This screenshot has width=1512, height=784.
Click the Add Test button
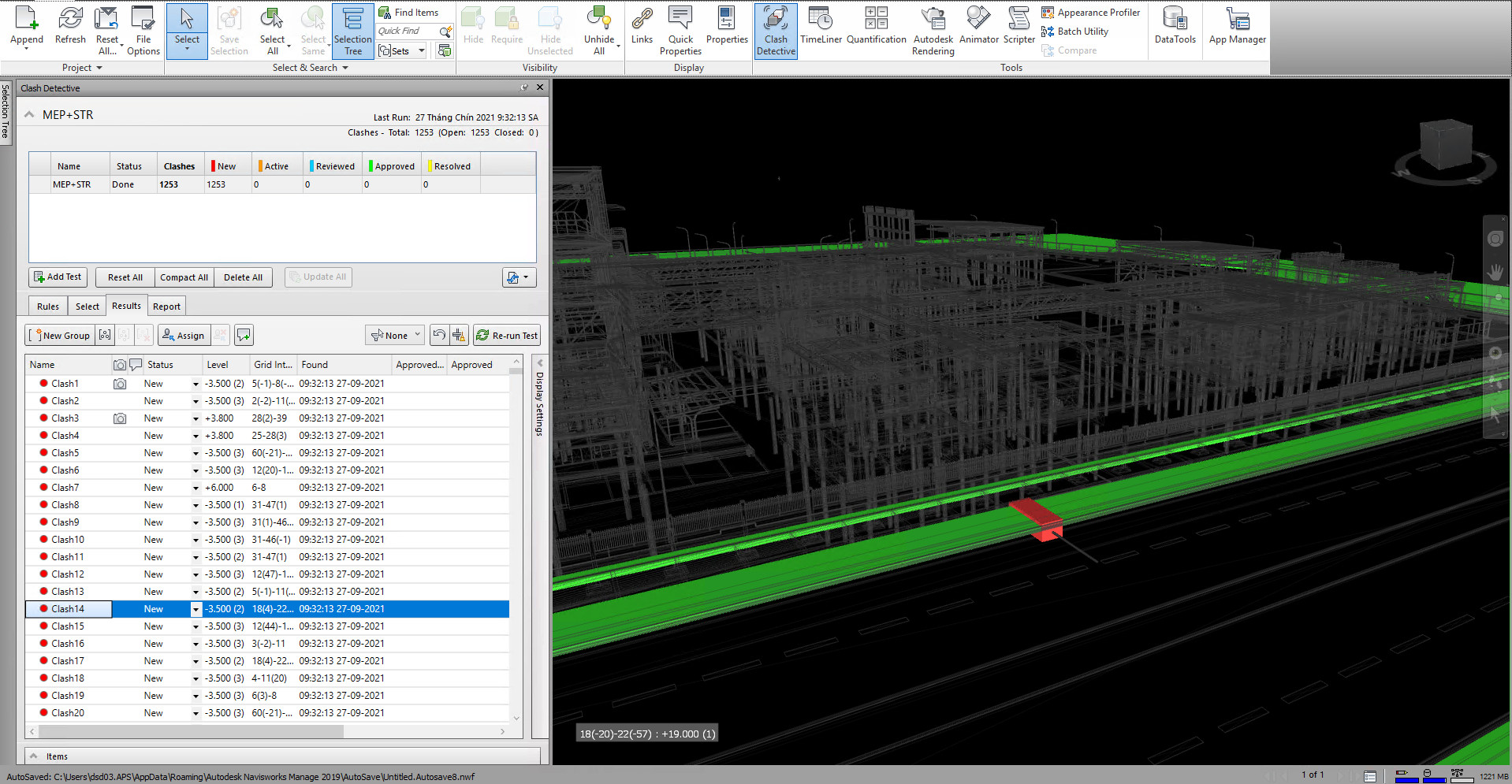58,277
